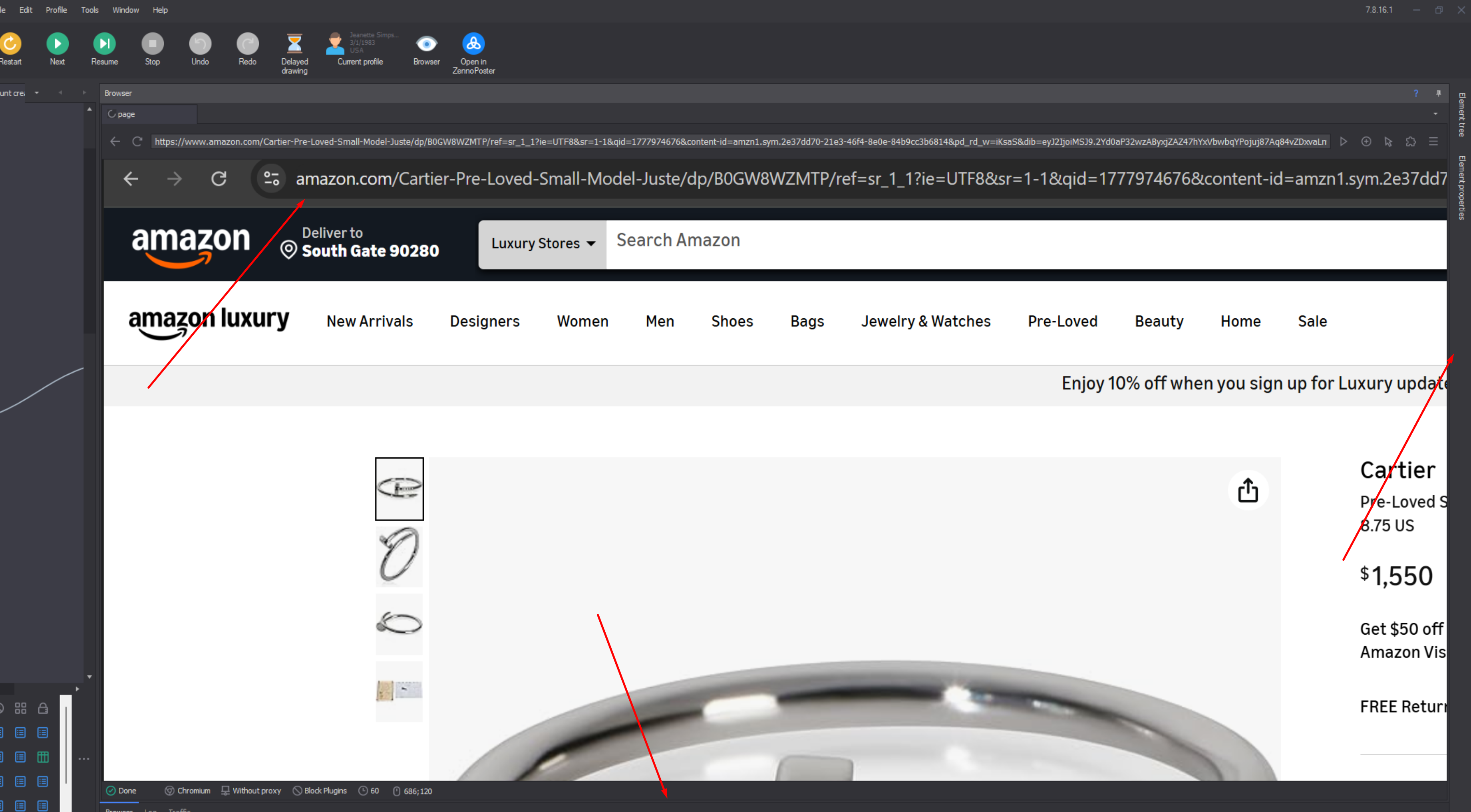Click the Women navigation link
The height and width of the screenshot is (812, 1471).
(582, 322)
